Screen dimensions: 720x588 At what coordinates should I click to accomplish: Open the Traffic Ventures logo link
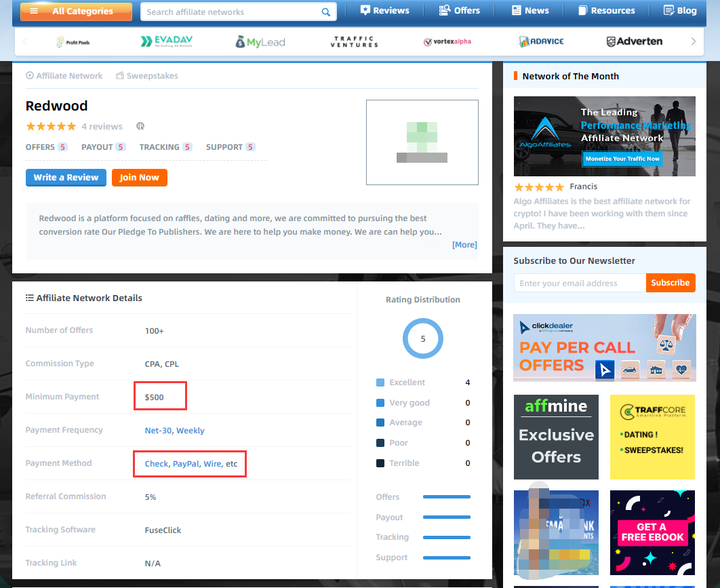[x=354, y=42]
